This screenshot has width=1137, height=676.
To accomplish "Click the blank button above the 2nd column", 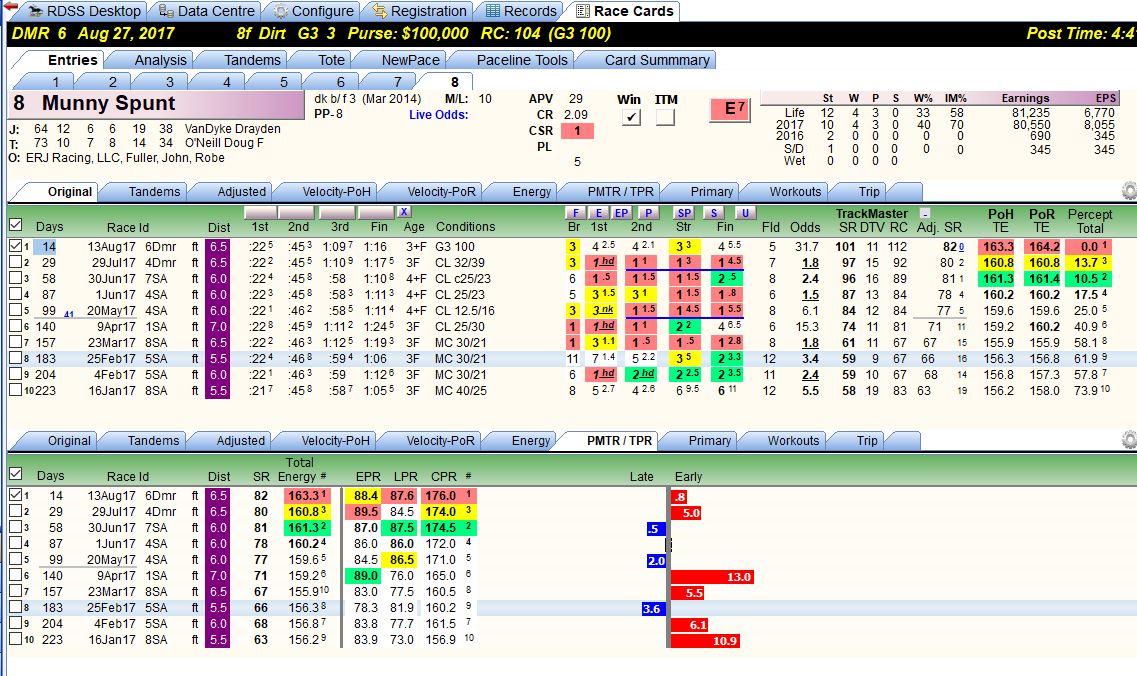I will (297, 213).
